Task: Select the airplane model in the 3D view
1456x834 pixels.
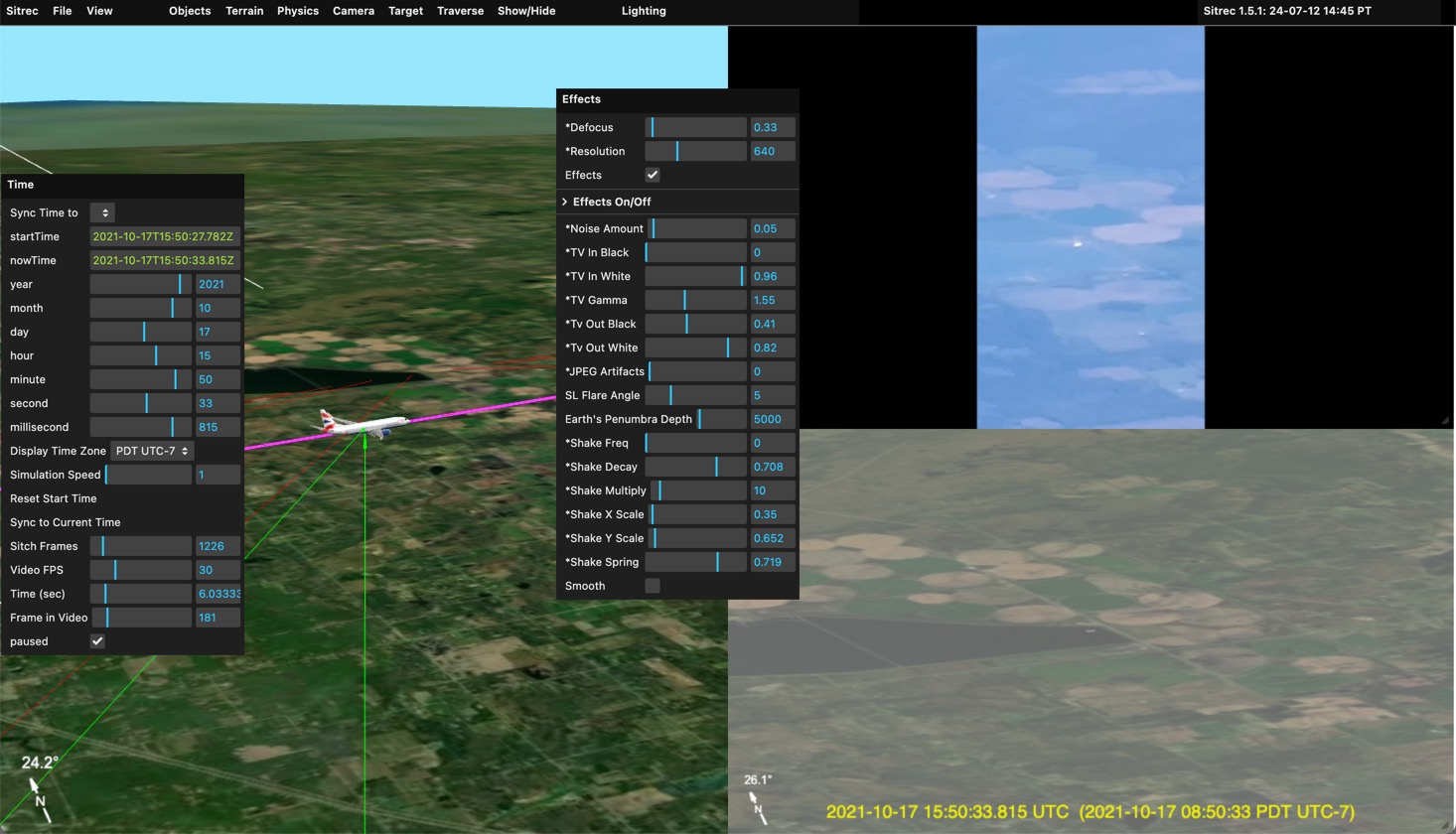Action: (364, 424)
